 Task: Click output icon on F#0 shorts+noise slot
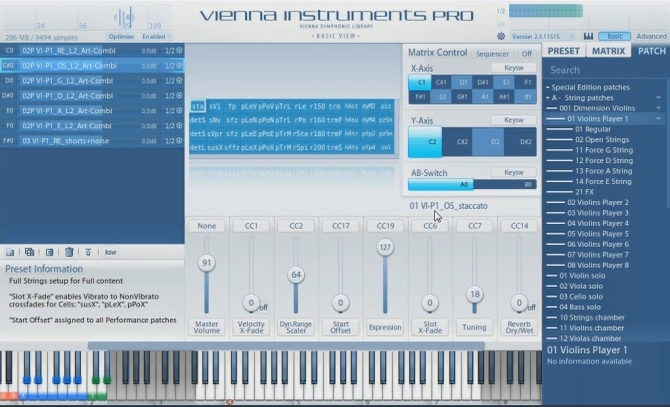pyautogui.click(x=179, y=141)
